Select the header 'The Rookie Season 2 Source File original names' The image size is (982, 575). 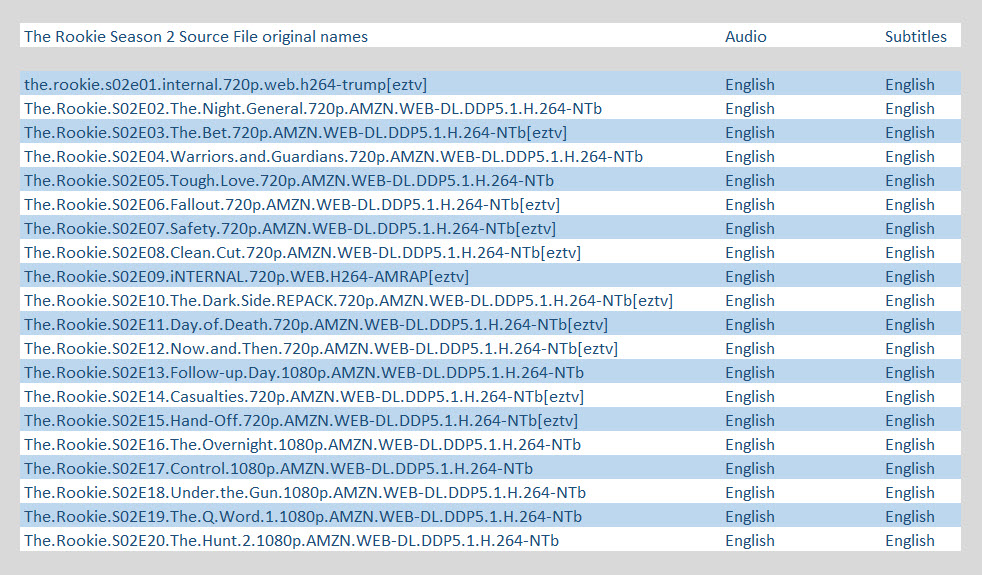196,36
